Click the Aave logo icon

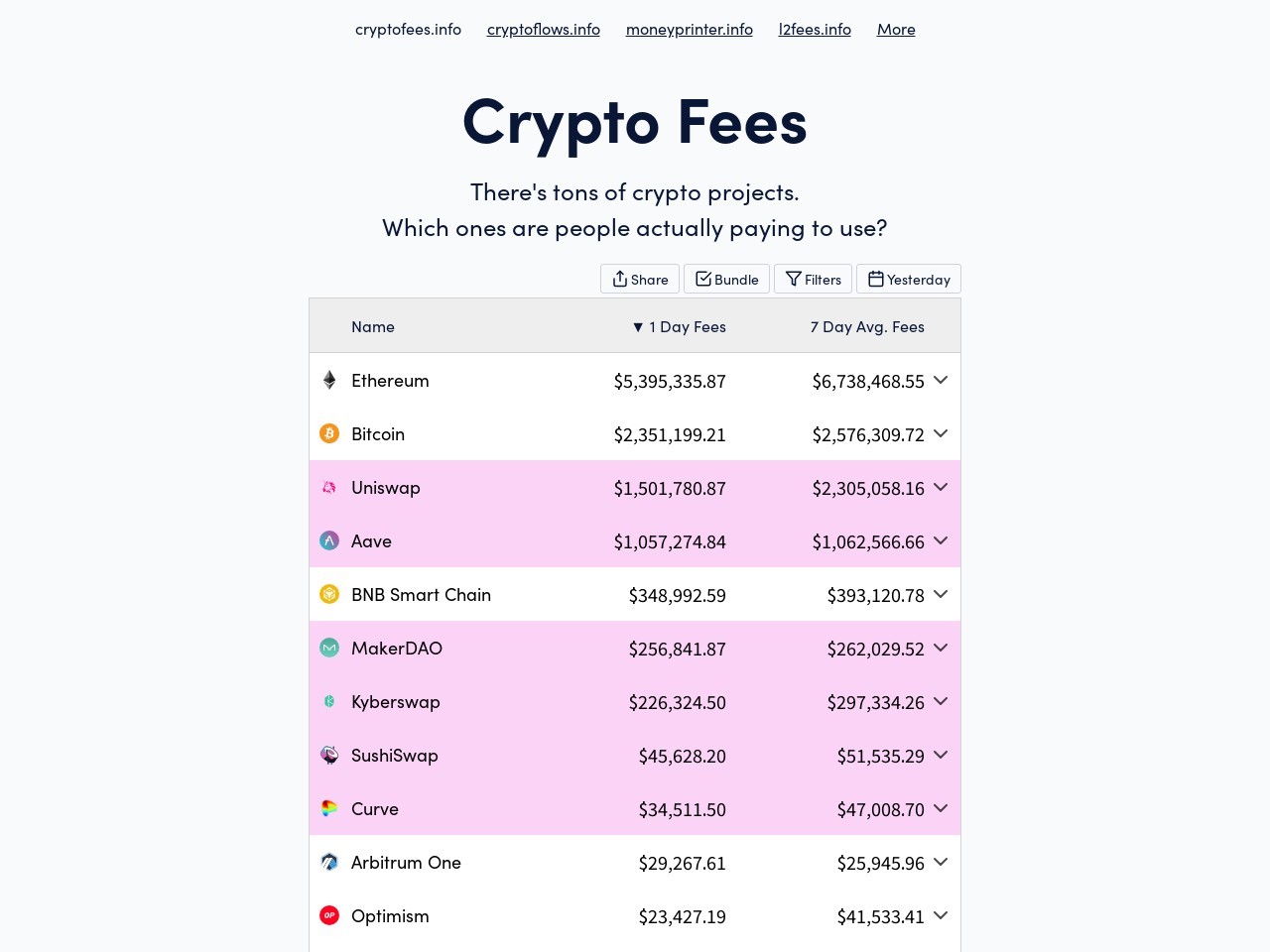point(328,540)
